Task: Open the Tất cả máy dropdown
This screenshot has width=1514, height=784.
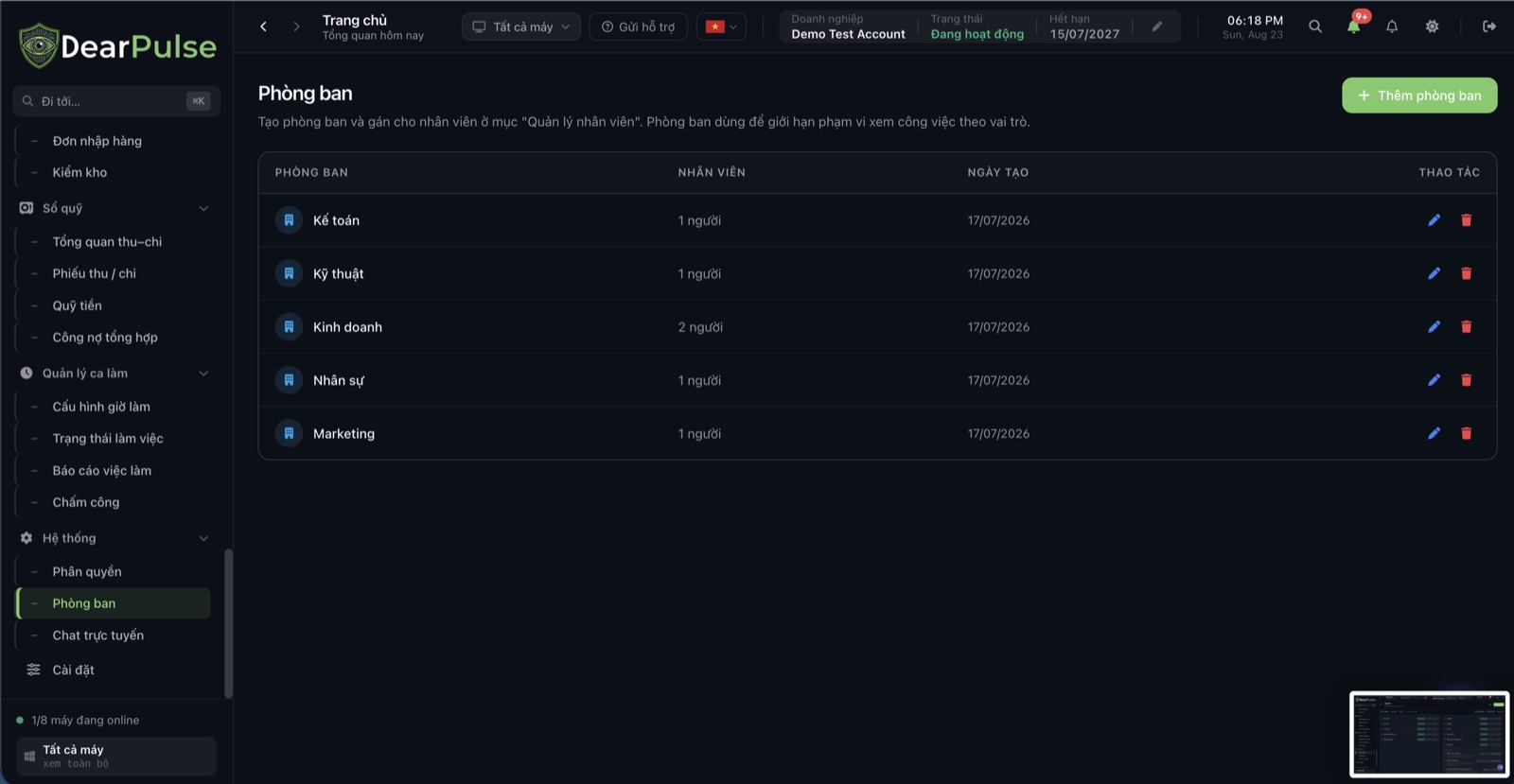Action: pos(521,26)
